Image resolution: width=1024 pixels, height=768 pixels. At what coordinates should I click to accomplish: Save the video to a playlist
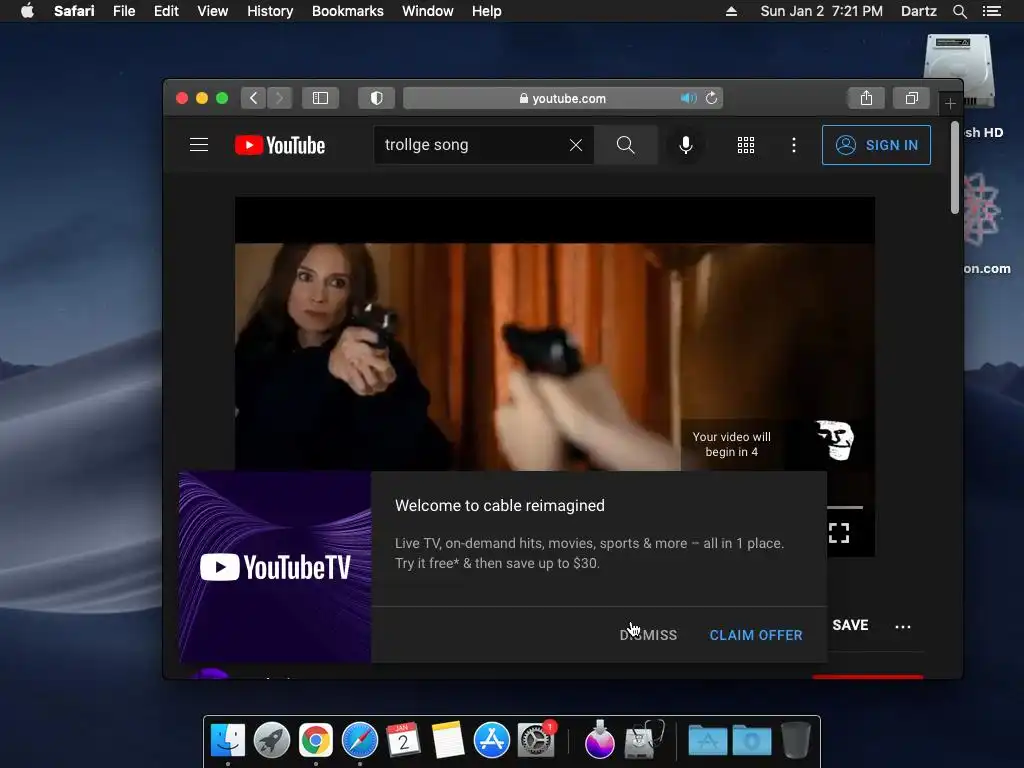(850, 625)
